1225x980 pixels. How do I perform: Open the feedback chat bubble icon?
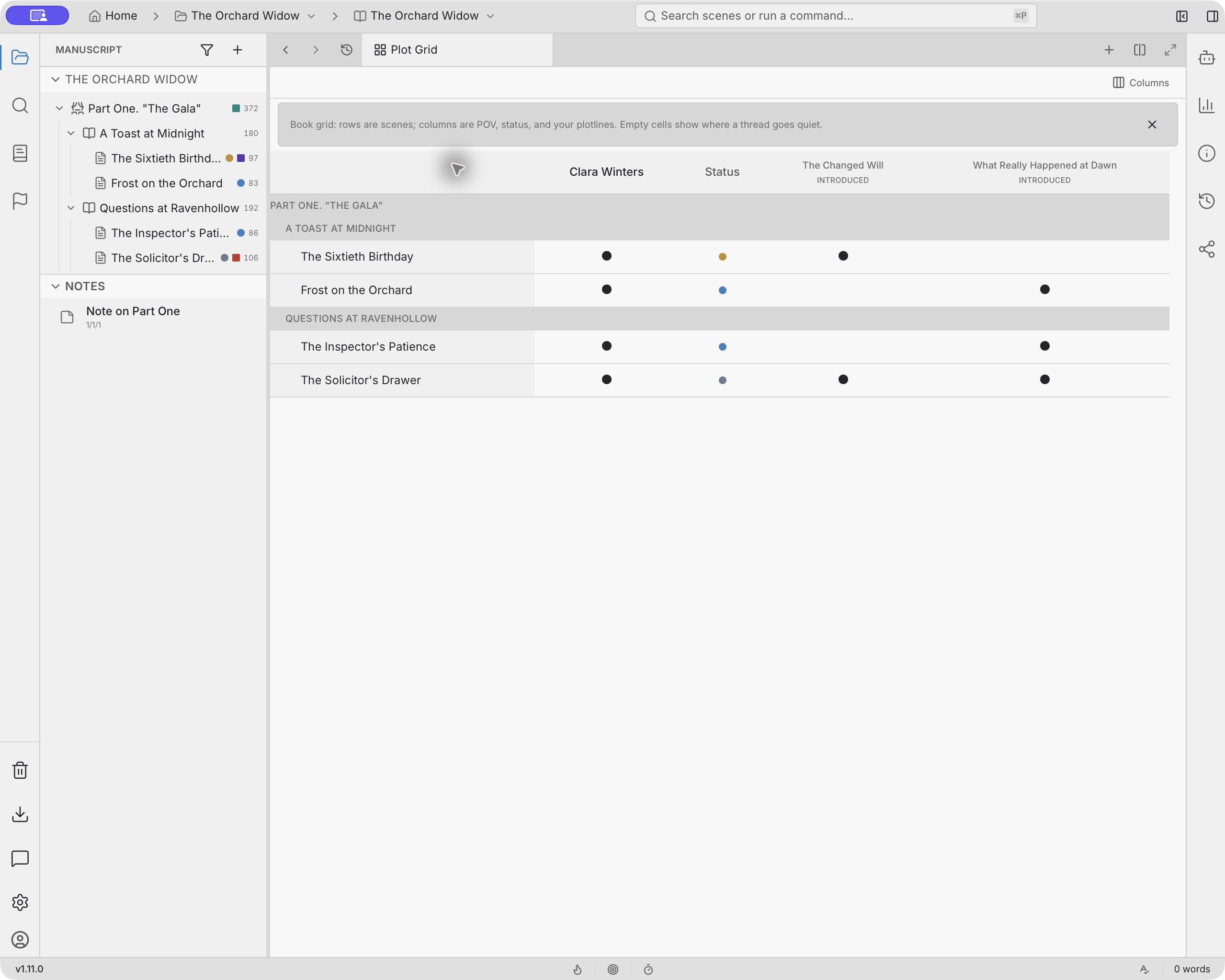pyautogui.click(x=20, y=858)
